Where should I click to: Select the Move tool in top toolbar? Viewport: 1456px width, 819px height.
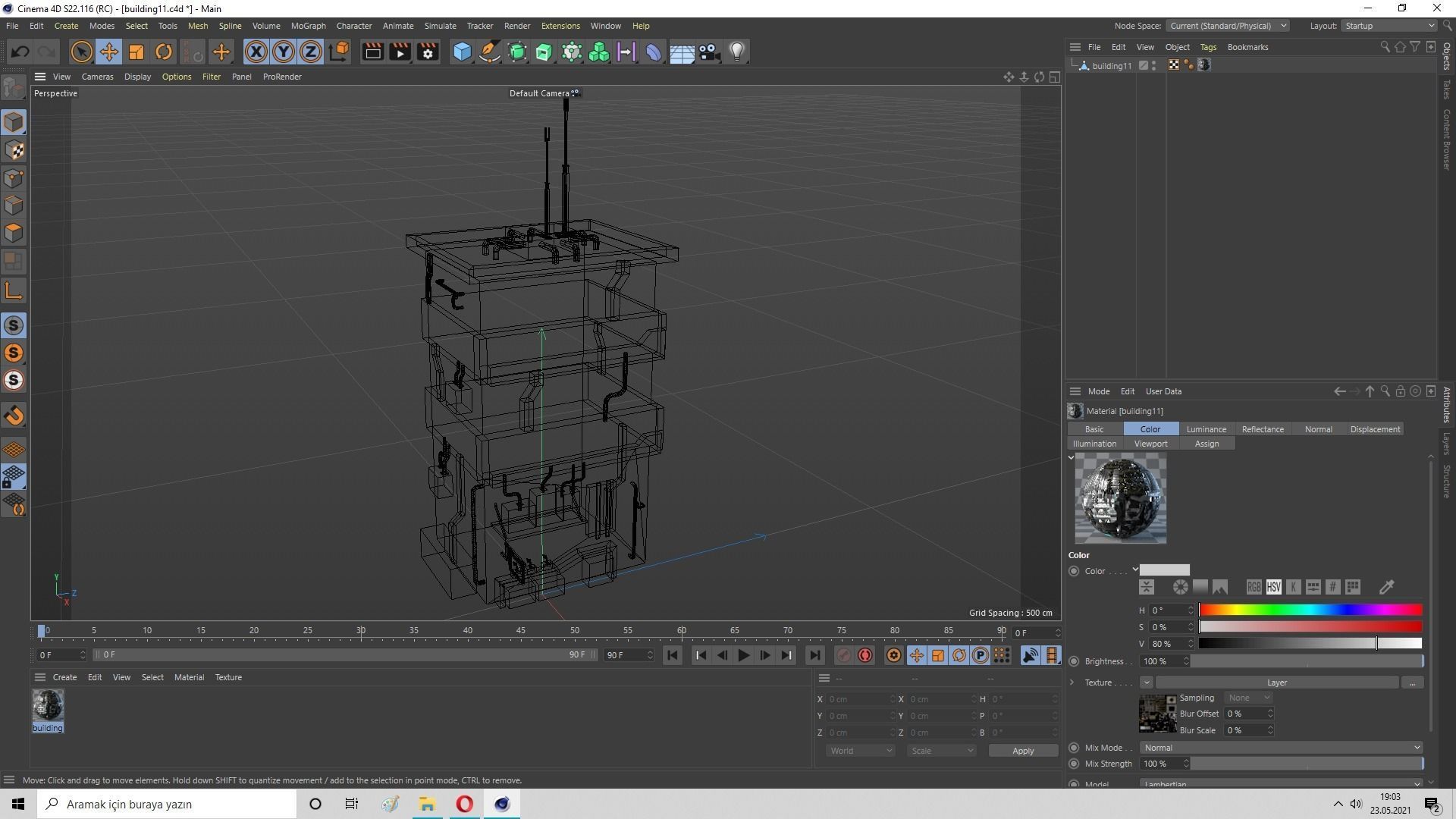tap(108, 52)
